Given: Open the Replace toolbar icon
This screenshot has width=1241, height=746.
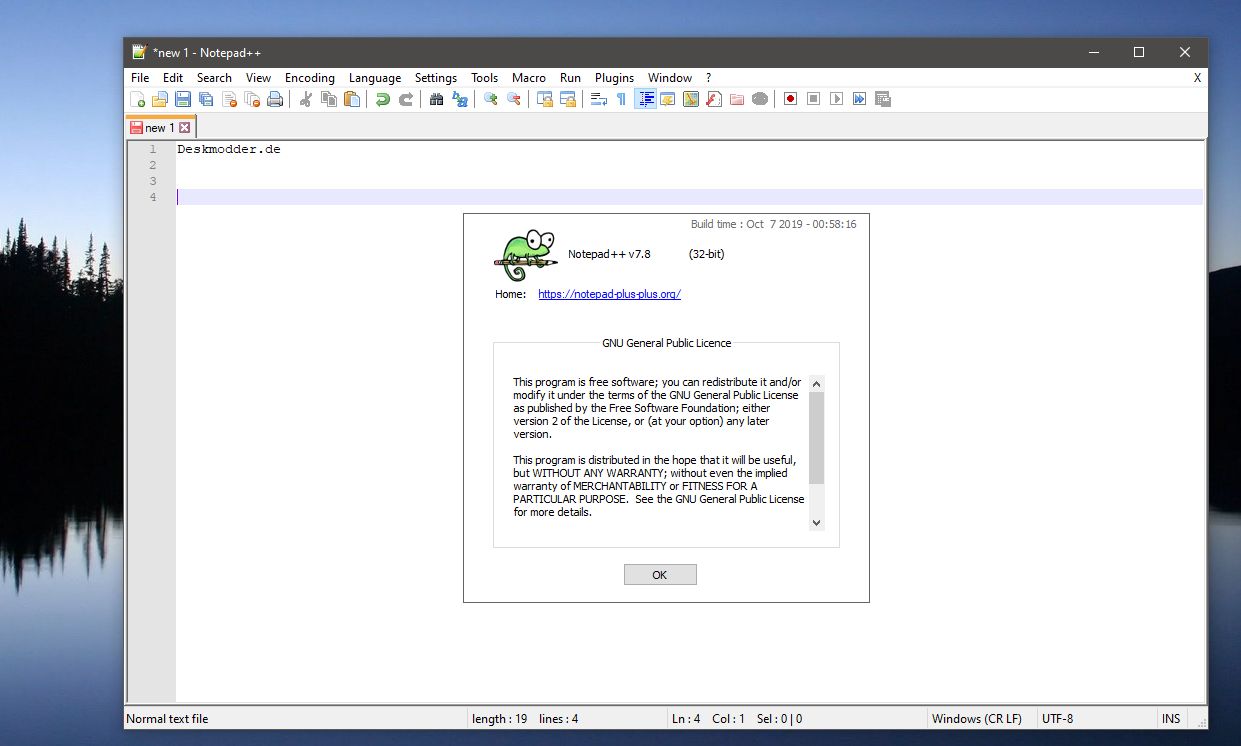Looking at the screenshot, I should coord(460,99).
